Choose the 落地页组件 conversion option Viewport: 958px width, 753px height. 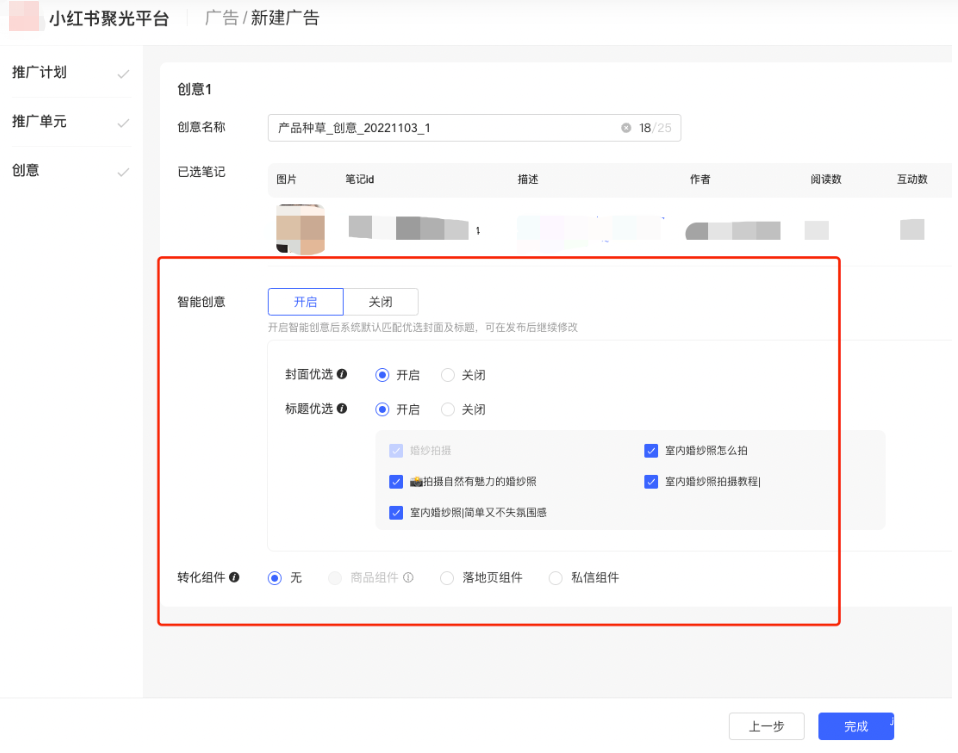(x=447, y=577)
